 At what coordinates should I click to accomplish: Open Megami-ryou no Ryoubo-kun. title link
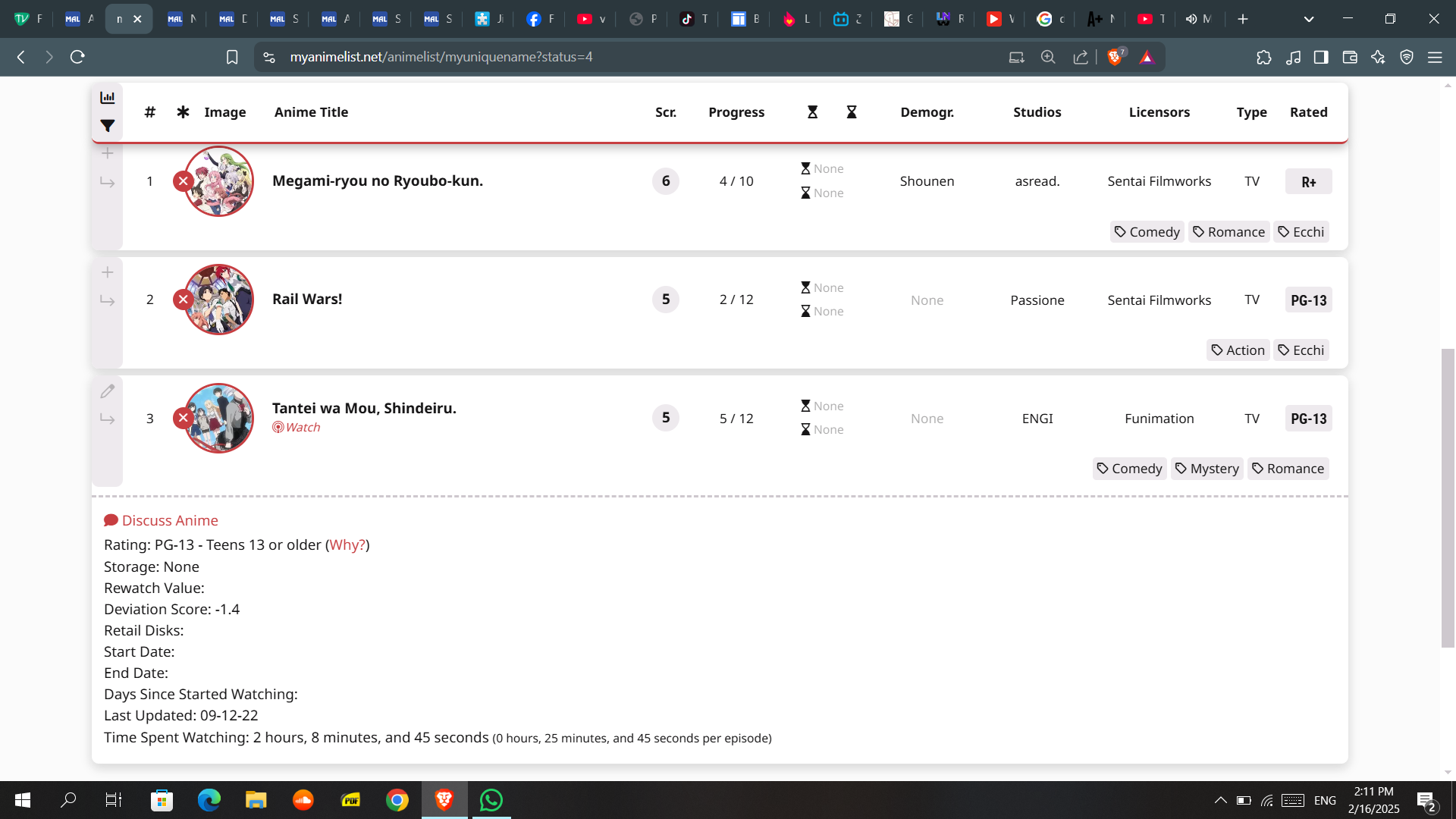coord(378,180)
